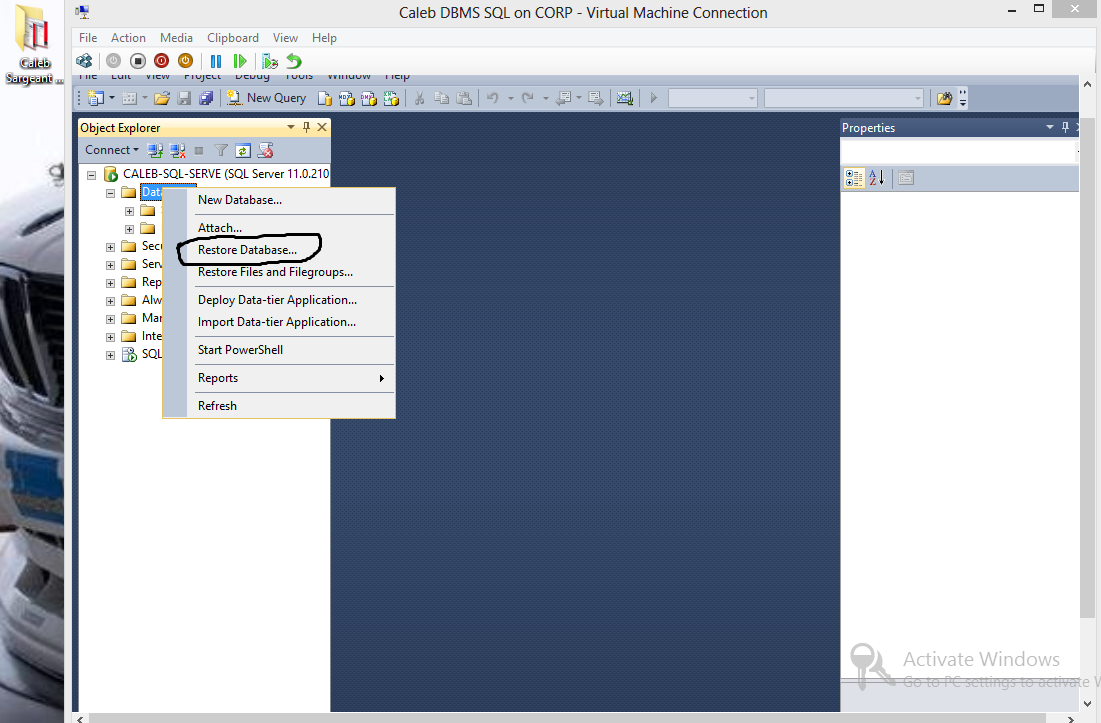This screenshot has width=1101, height=723.
Task: Choose Import Data-tier Application...
Action: pyautogui.click(x=277, y=322)
